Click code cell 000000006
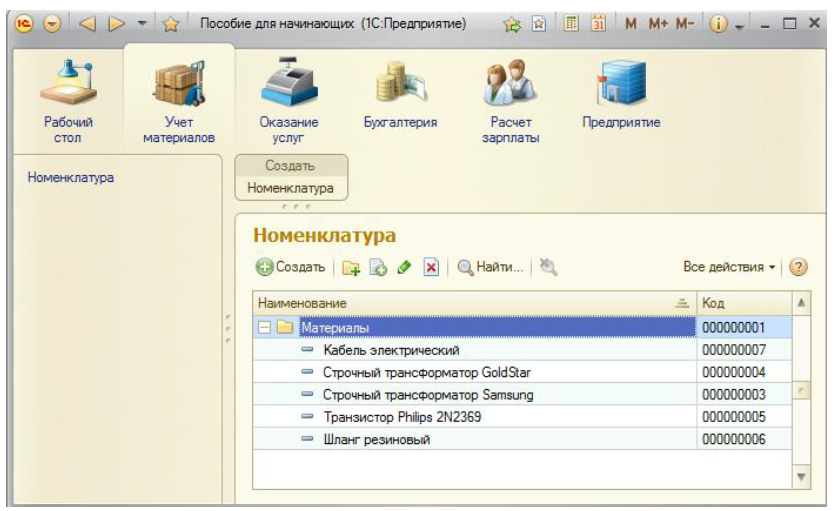 [x=744, y=439]
